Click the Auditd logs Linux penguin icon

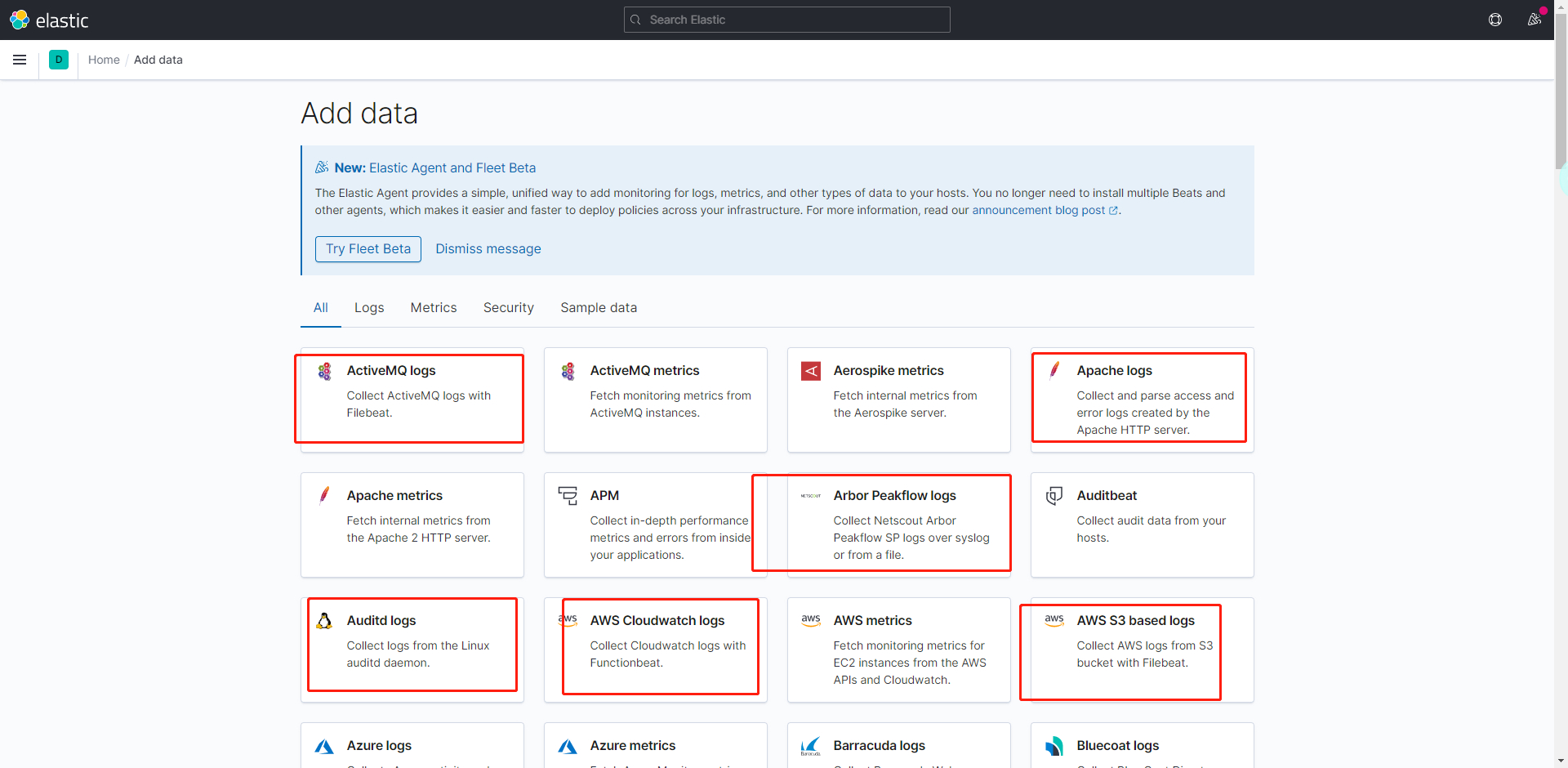pos(324,620)
